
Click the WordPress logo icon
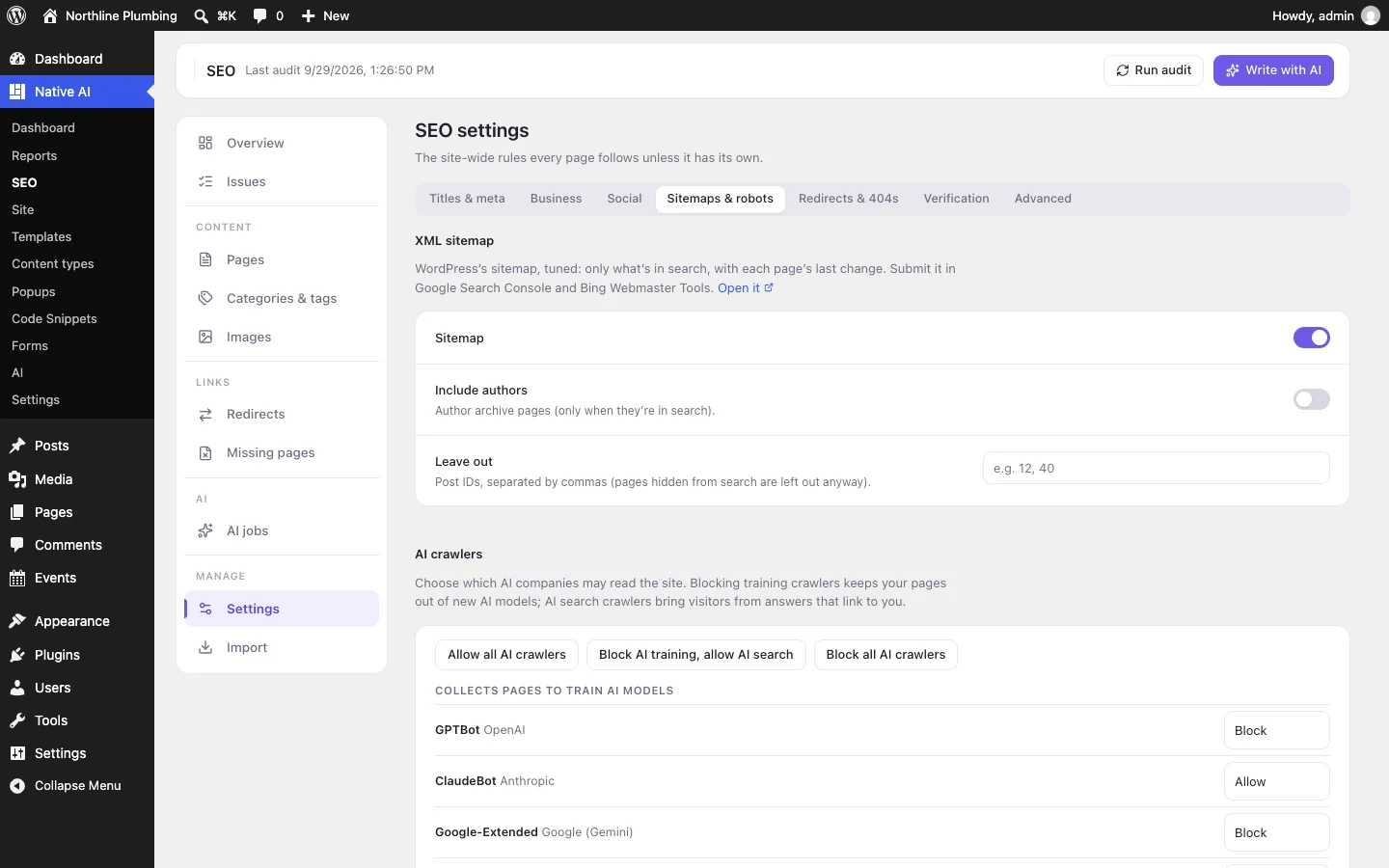16,15
